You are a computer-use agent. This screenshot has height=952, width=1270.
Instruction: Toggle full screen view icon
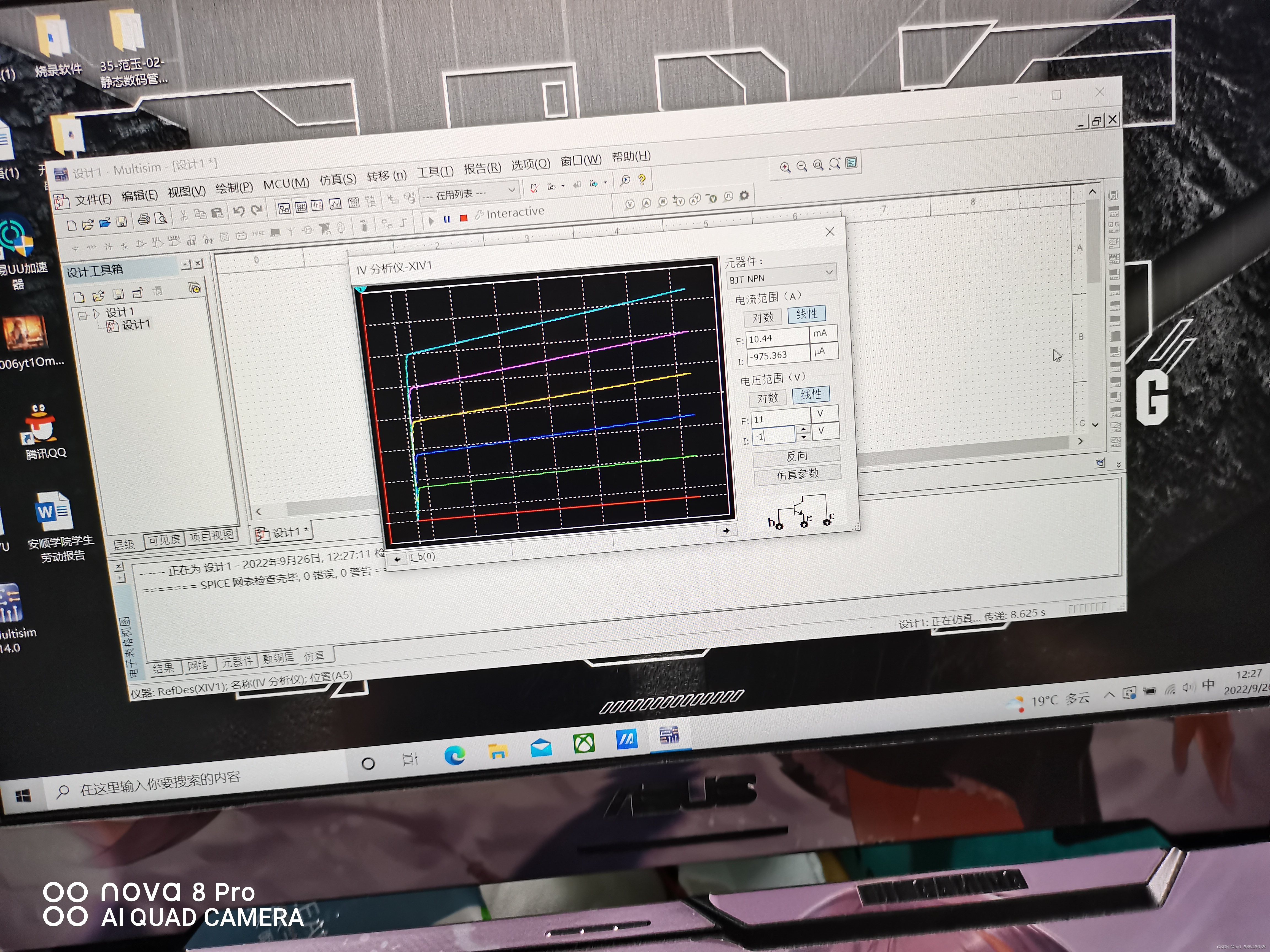tap(851, 163)
